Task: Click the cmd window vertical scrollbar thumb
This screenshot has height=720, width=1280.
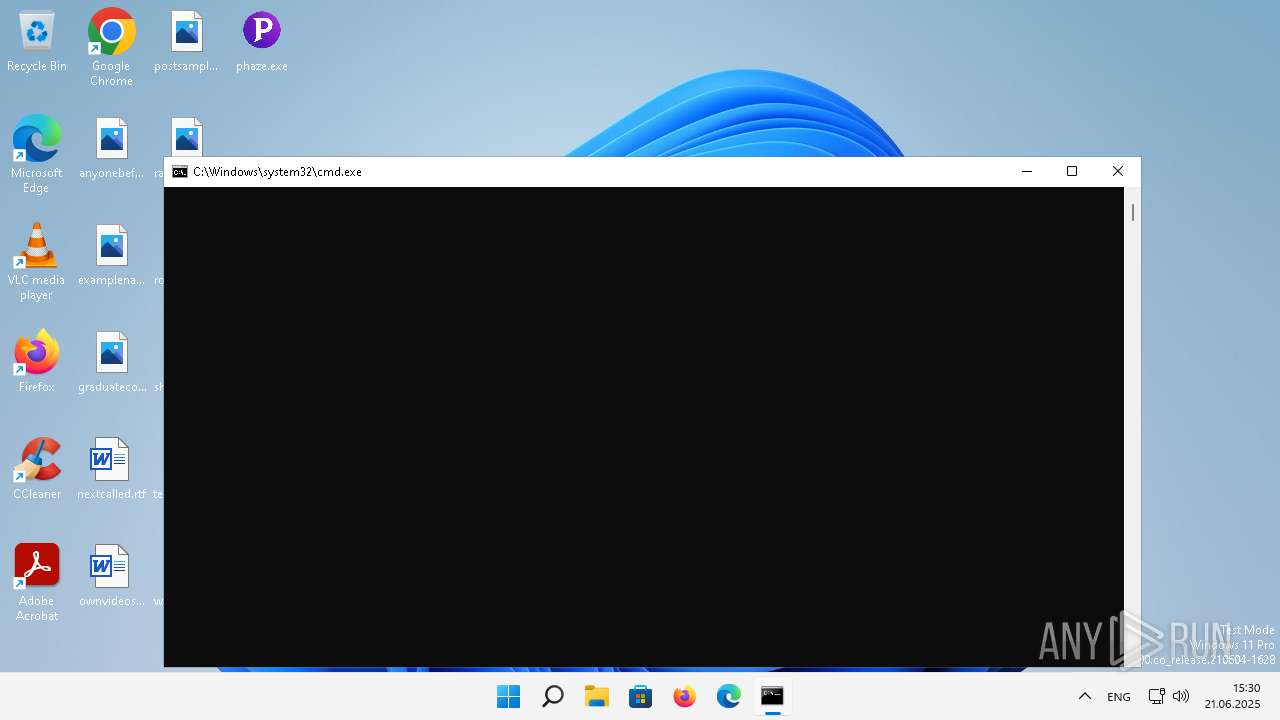Action: click(x=1133, y=212)
